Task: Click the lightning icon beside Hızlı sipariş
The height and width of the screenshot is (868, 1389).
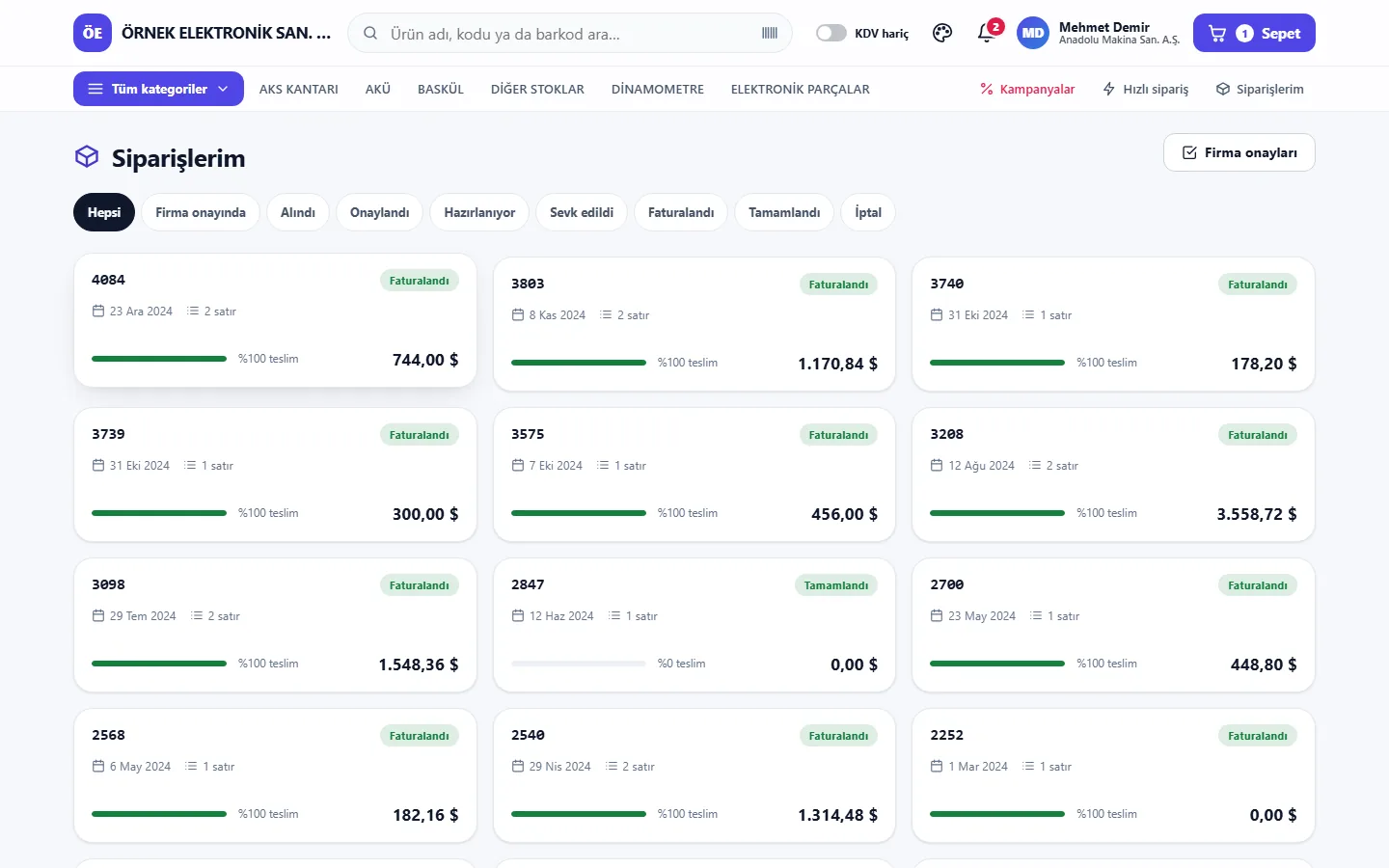Action: [1109, 89]
